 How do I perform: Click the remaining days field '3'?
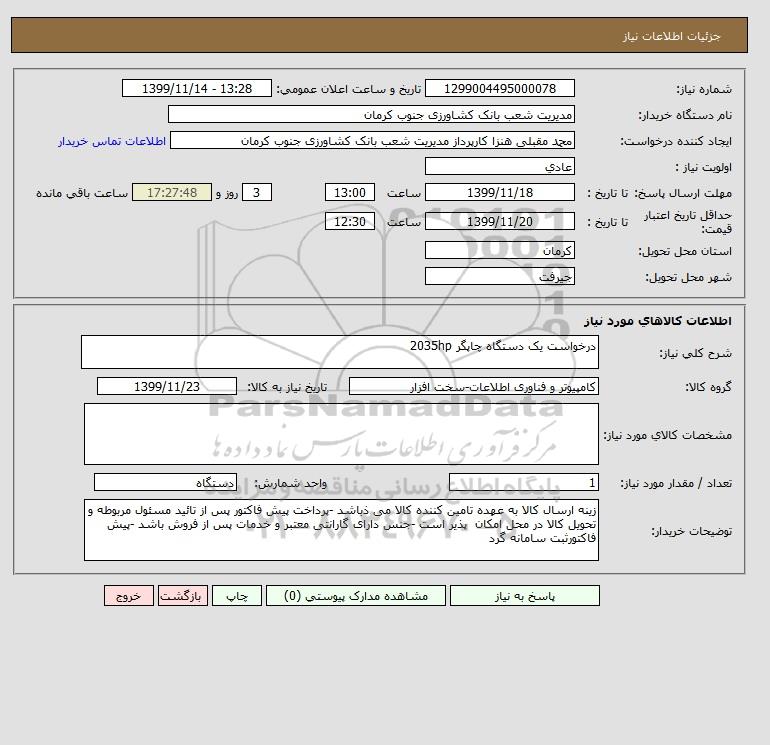click(256, 193)
